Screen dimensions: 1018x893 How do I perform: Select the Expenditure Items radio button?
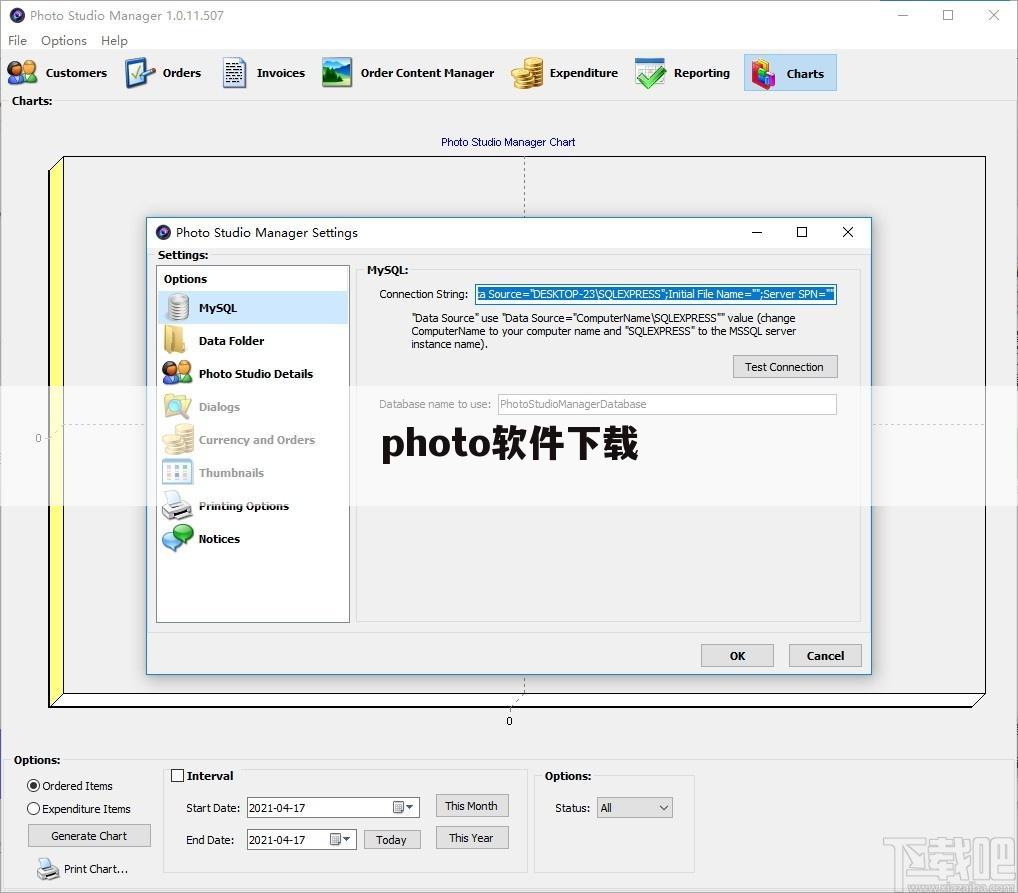33,809
